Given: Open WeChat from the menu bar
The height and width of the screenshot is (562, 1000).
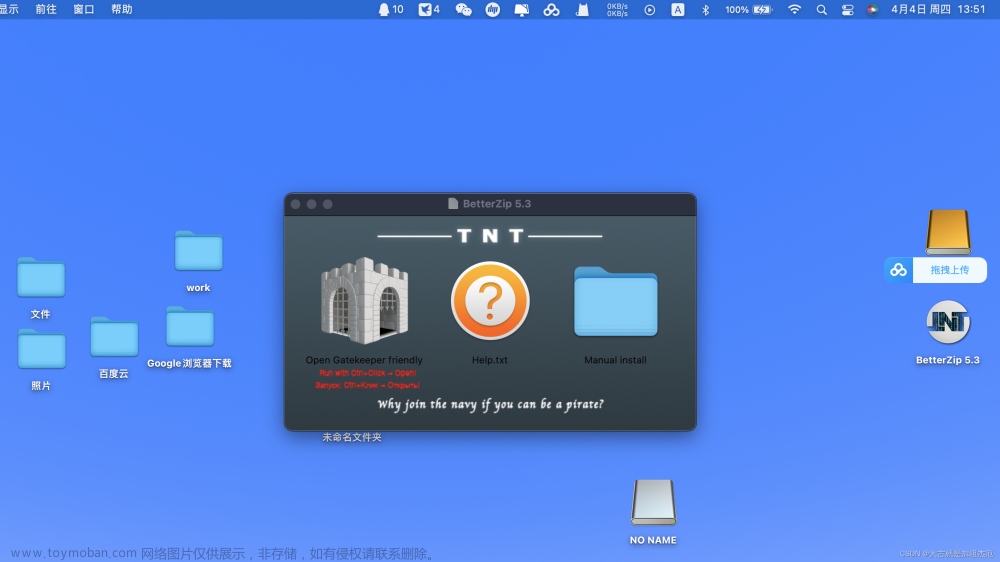Looking at the screenshot, I should pos(464,10).
